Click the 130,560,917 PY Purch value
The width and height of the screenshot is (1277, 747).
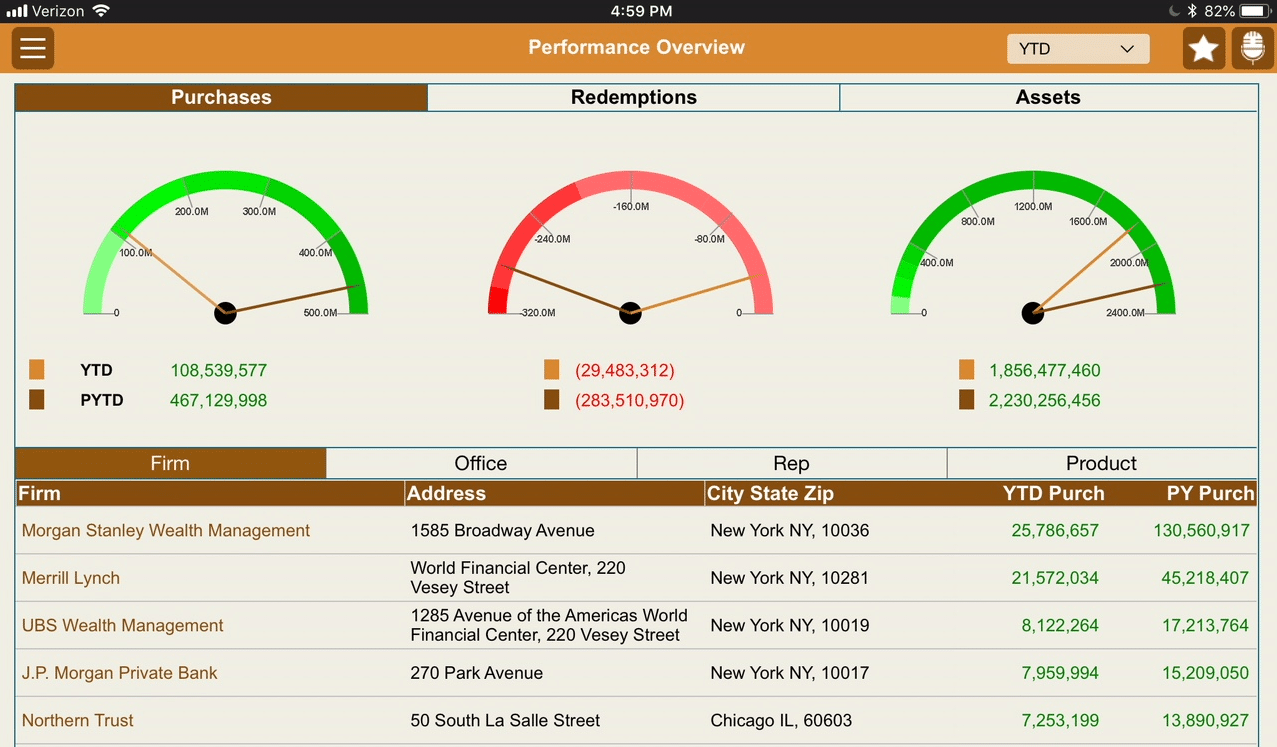(x=1201, y=530)
